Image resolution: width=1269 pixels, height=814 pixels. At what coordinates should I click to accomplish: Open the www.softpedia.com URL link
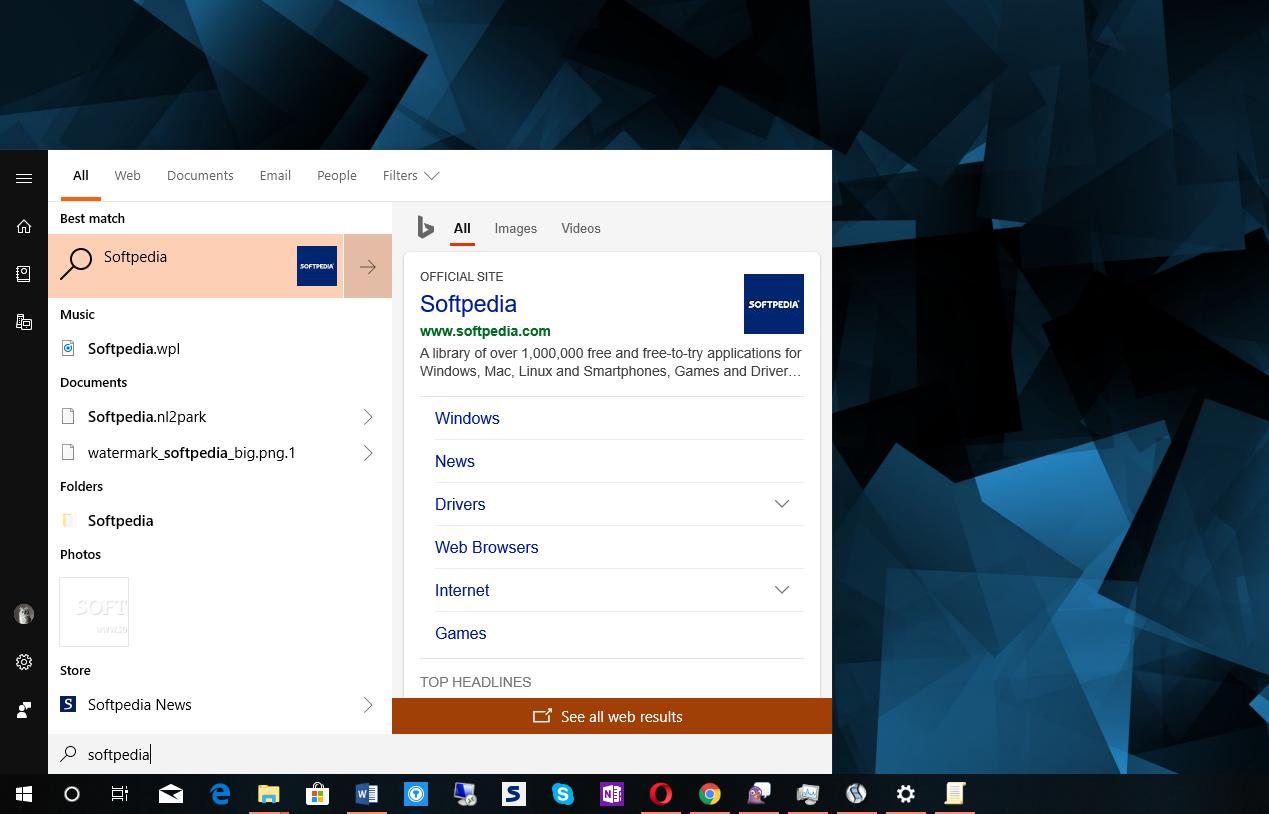485,331
